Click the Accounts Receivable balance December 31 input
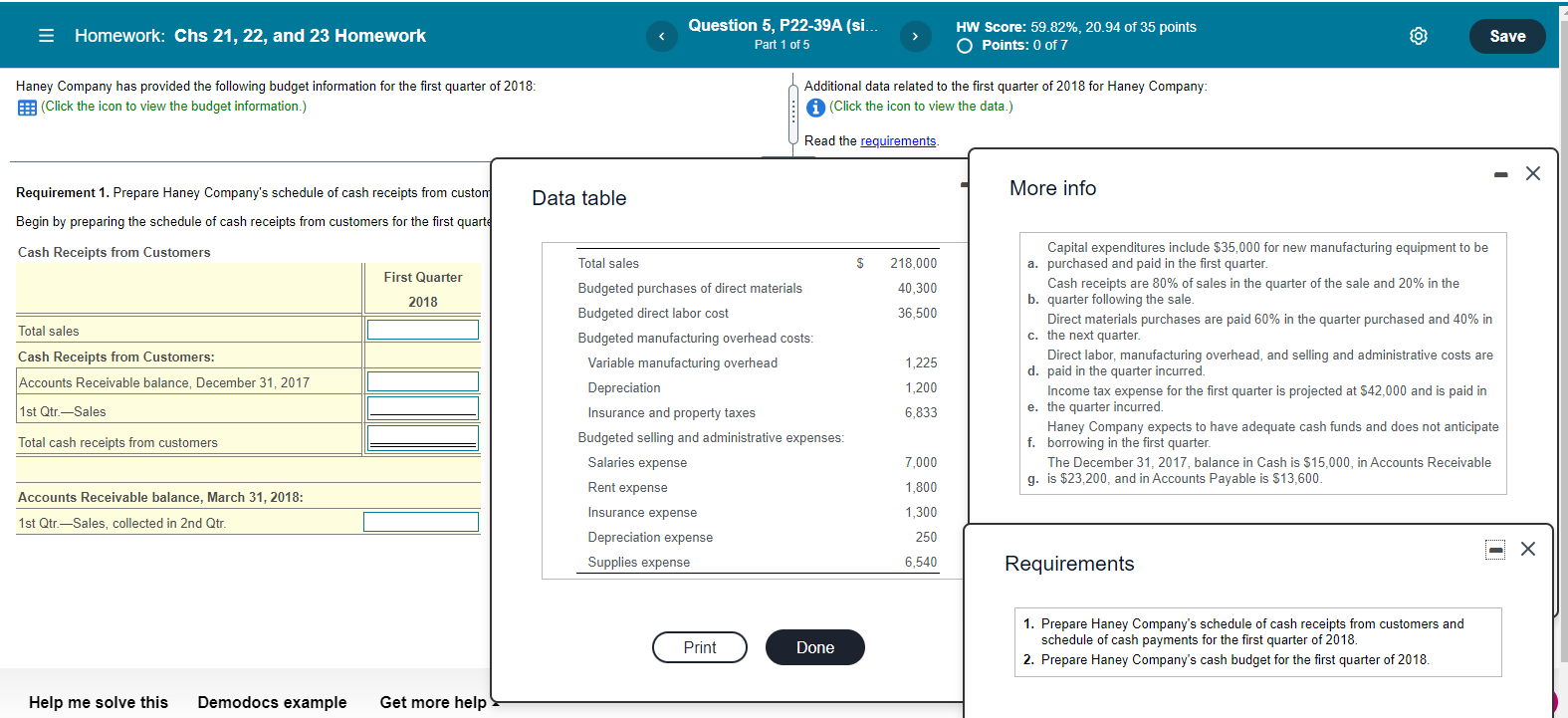Image resolution: width=1568 pixels, height=718 pixels. (x=423, y=381)
